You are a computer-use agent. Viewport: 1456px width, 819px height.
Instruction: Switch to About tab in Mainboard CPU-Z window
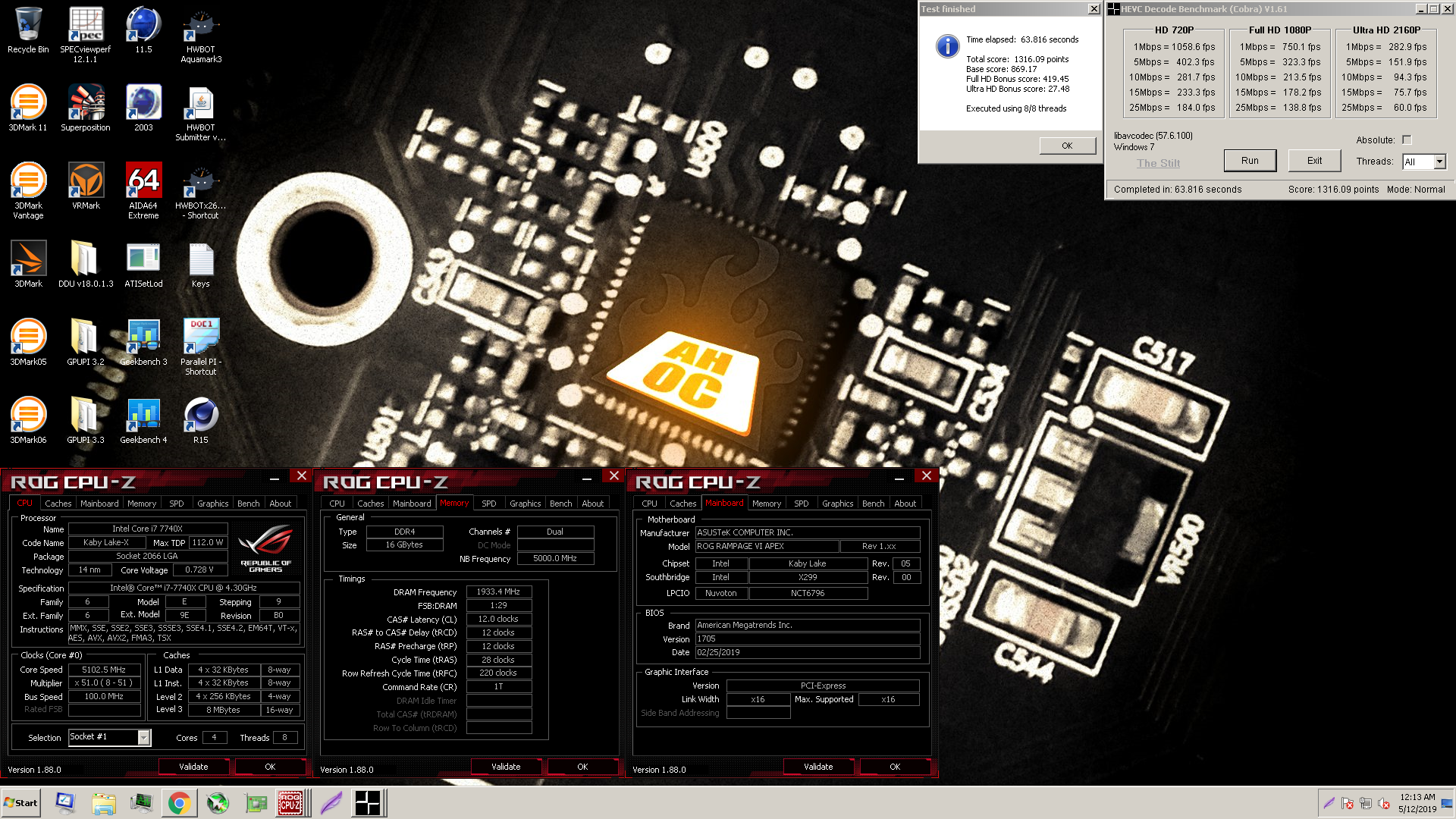coord(905,504)
